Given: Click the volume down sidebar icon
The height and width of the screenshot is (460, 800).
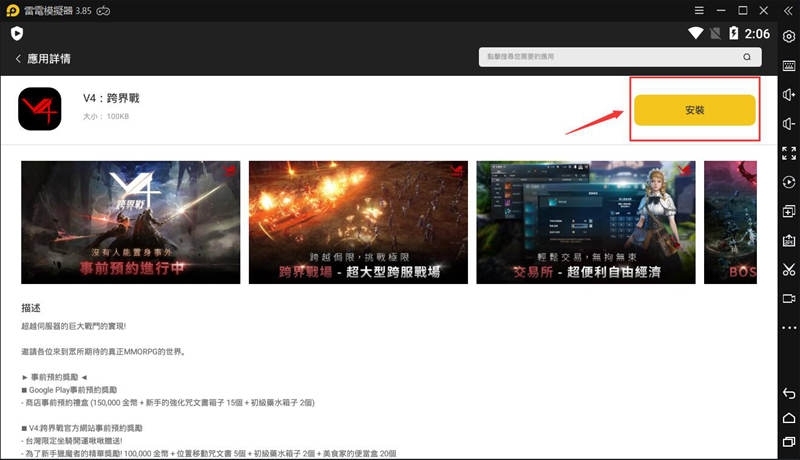Looking at the screenshot, I should 789,123.
